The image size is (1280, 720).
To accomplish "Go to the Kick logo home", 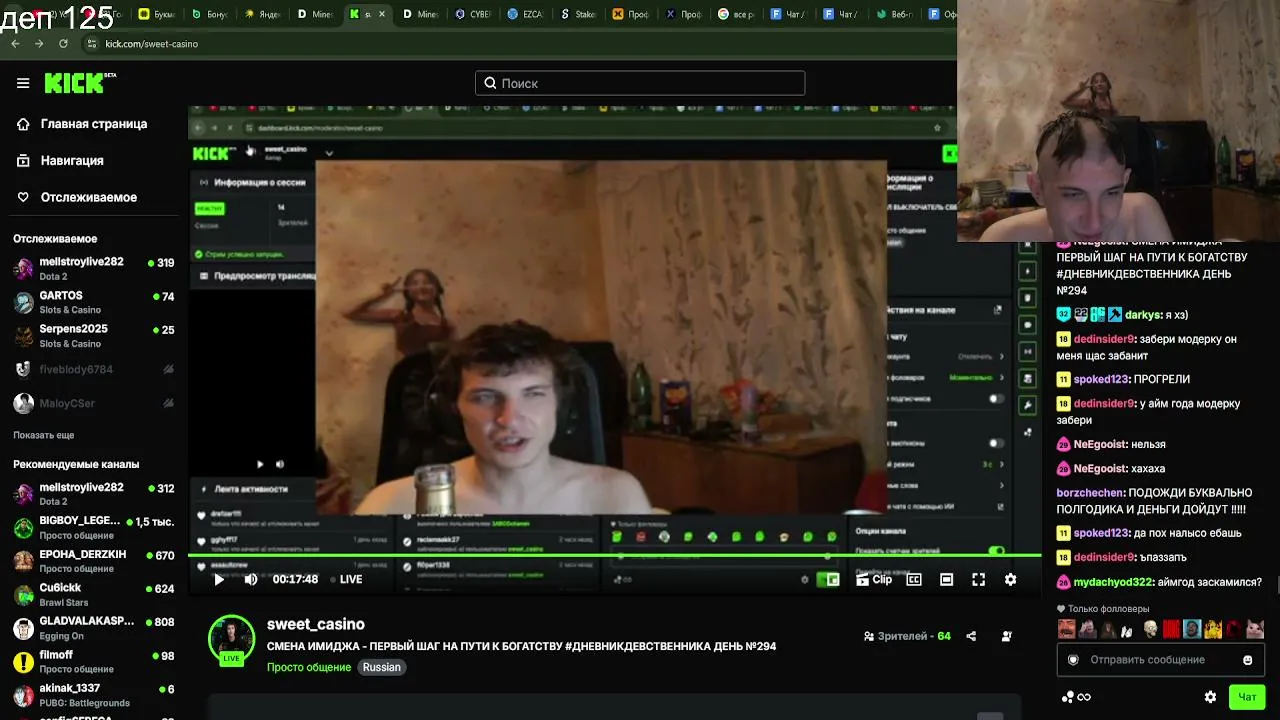I will click(80, 83).
